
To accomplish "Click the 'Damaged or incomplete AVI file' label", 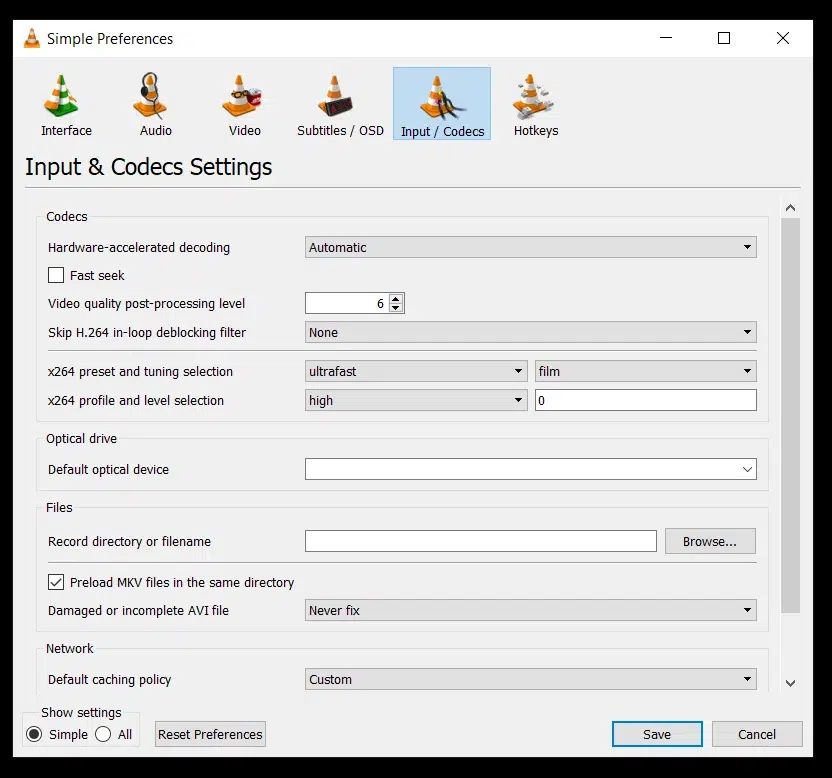I will [138, 611].
